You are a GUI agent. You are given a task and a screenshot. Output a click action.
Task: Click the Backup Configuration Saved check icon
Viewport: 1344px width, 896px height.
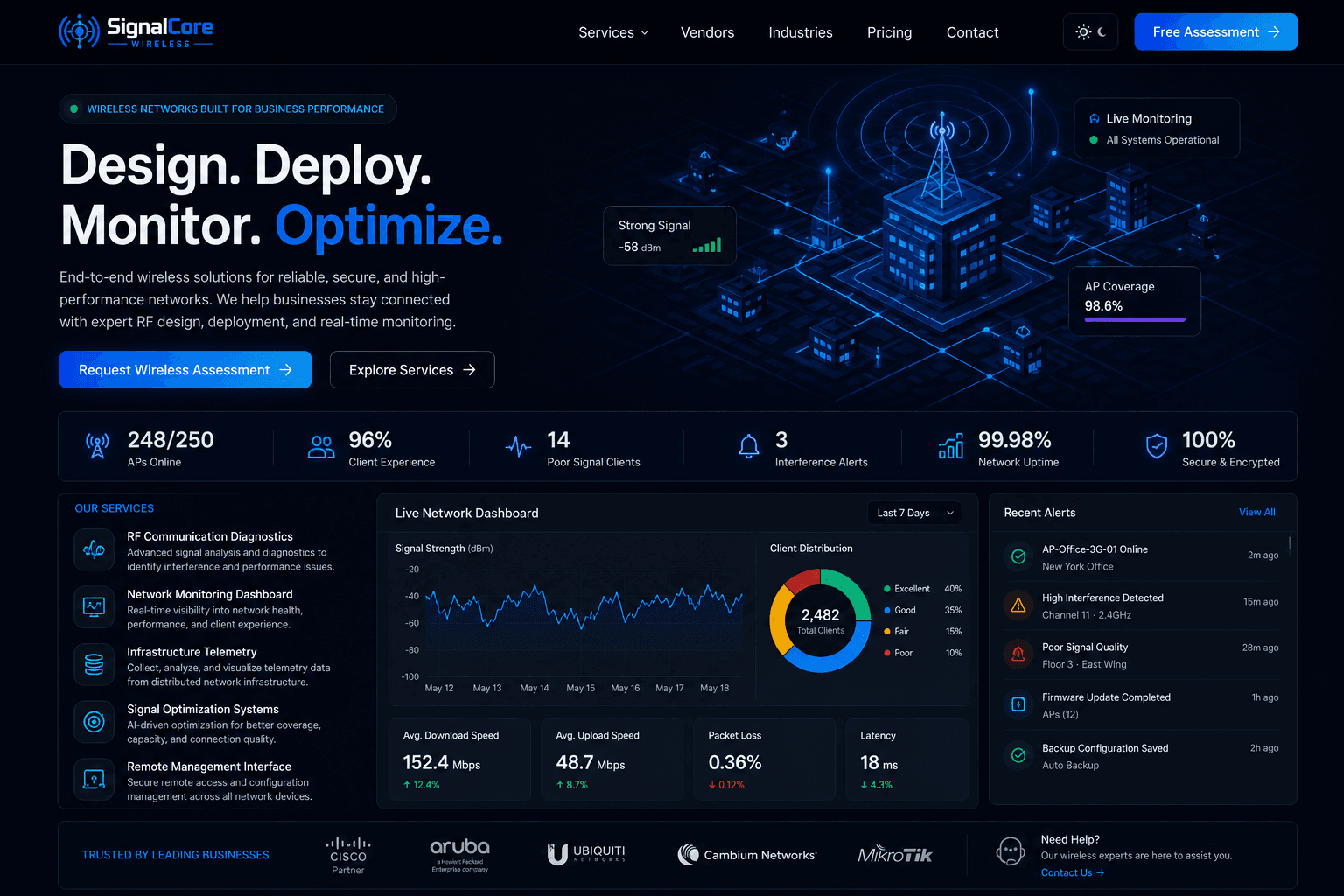tap(1018, 755)
